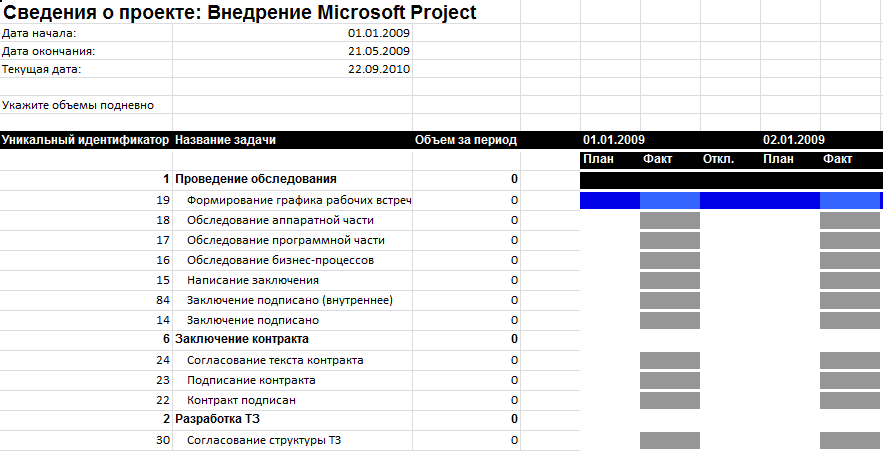This screenshot has height=451, width=883.
Task: Select the 'Уникальный идентификатор' column header
Action: tap(86, 140)
